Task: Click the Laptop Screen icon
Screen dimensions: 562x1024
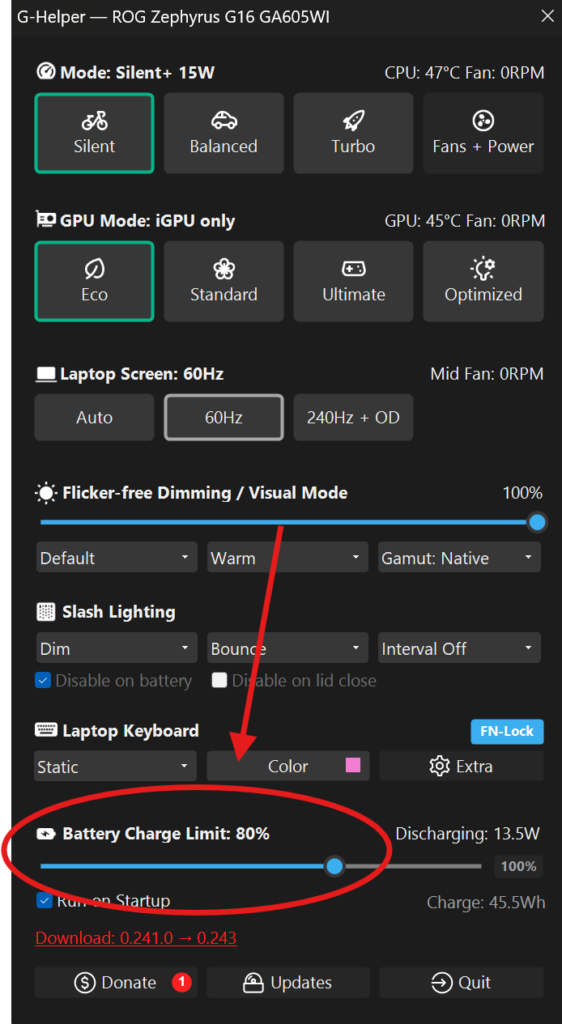Action: (46, 374)
